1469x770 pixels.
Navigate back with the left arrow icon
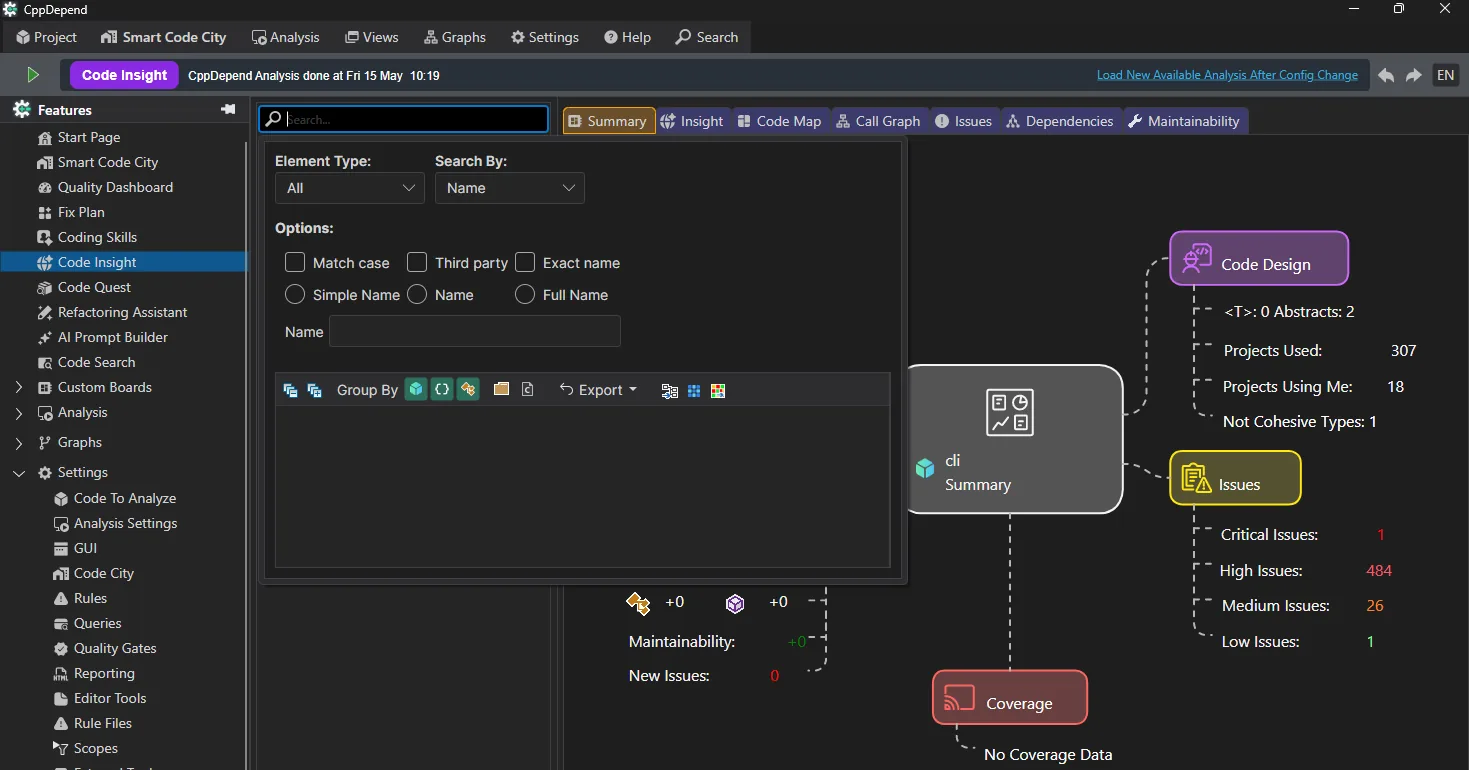[1386, 75]
